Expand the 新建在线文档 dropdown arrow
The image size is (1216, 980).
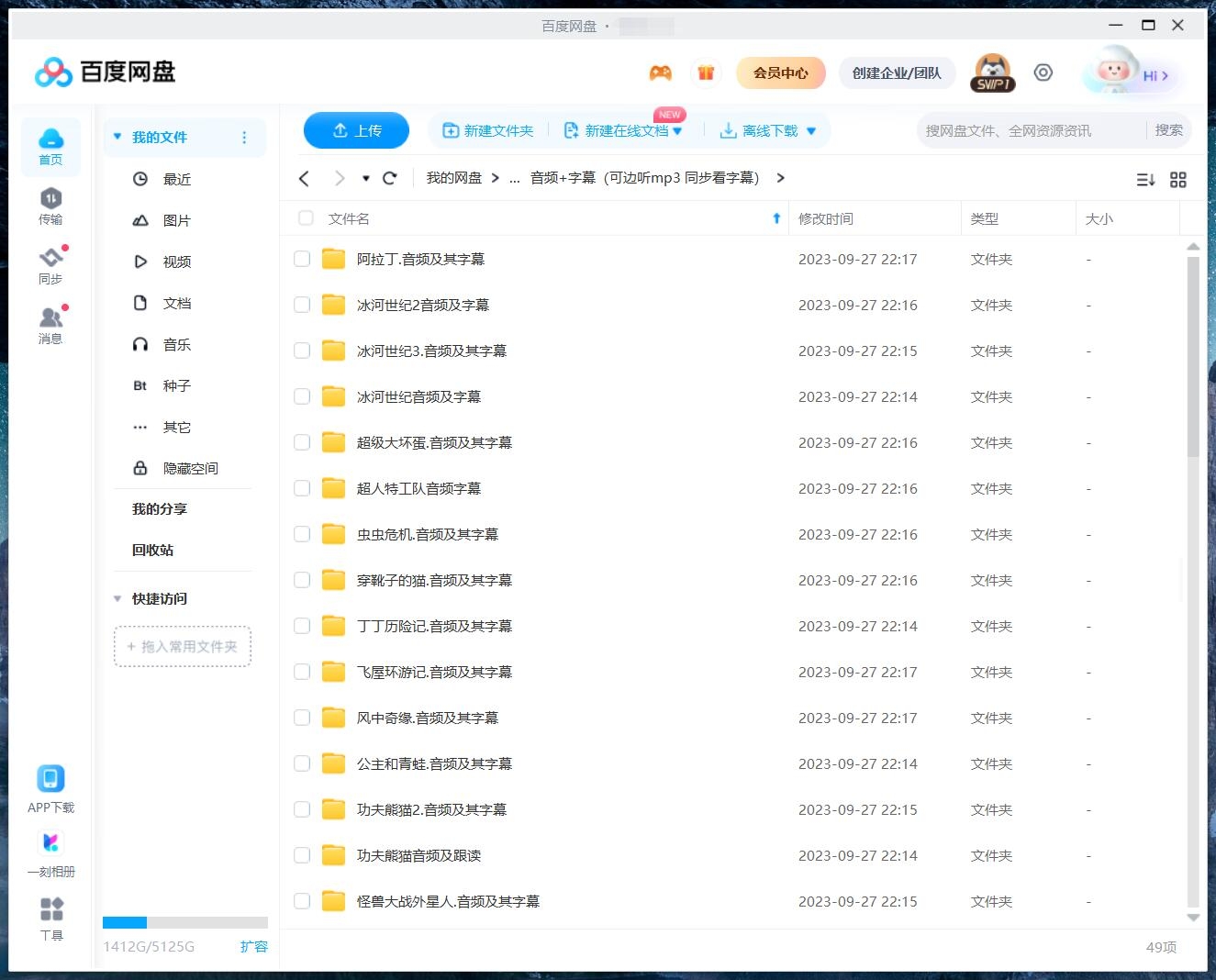[x=677, y=130]
